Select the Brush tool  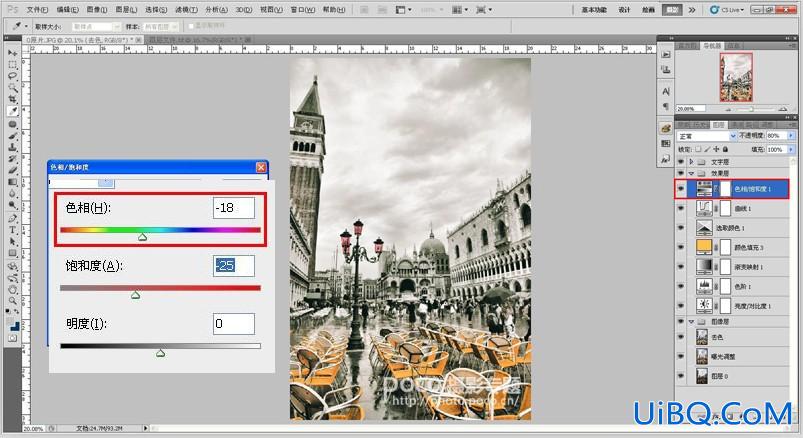coord(12,136)
